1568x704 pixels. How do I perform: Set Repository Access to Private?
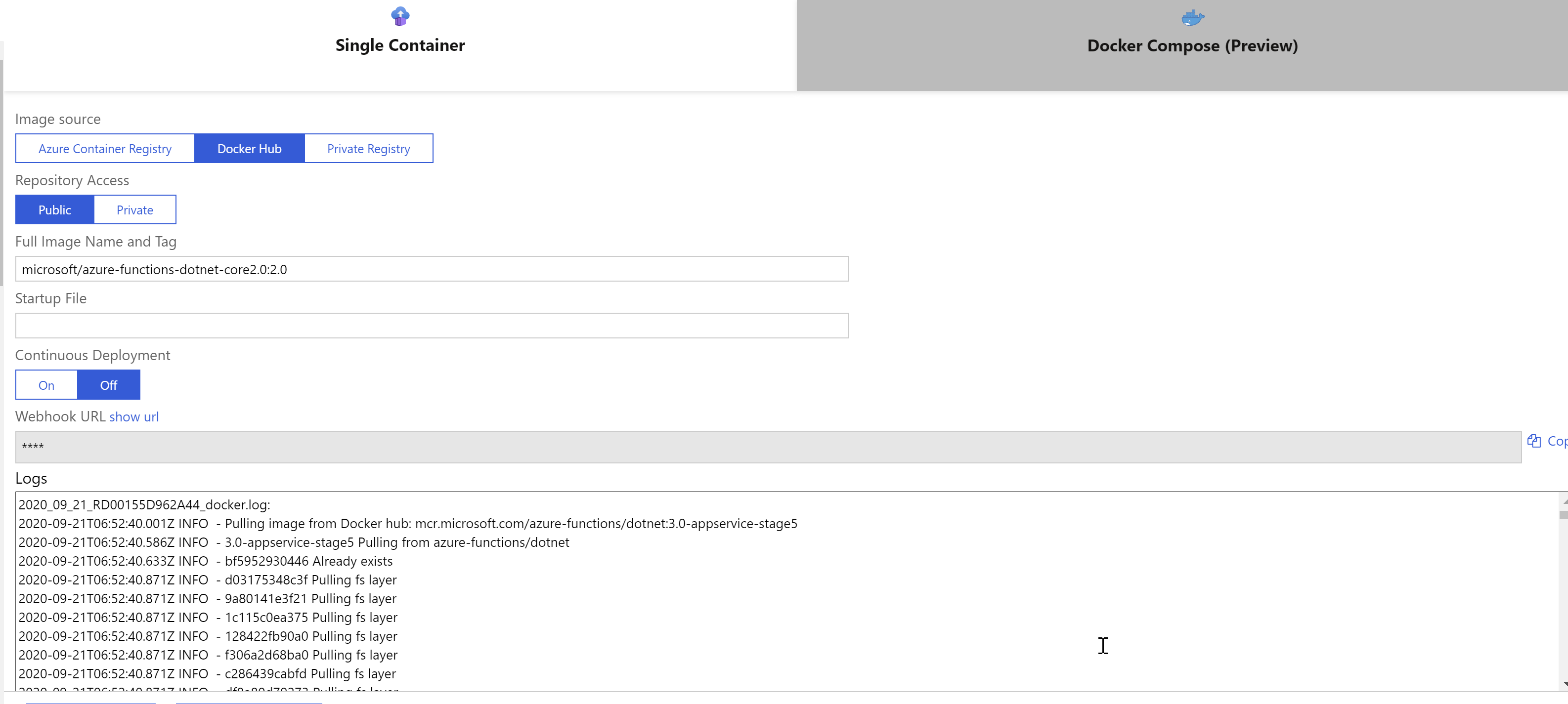(x=134, y=209)
